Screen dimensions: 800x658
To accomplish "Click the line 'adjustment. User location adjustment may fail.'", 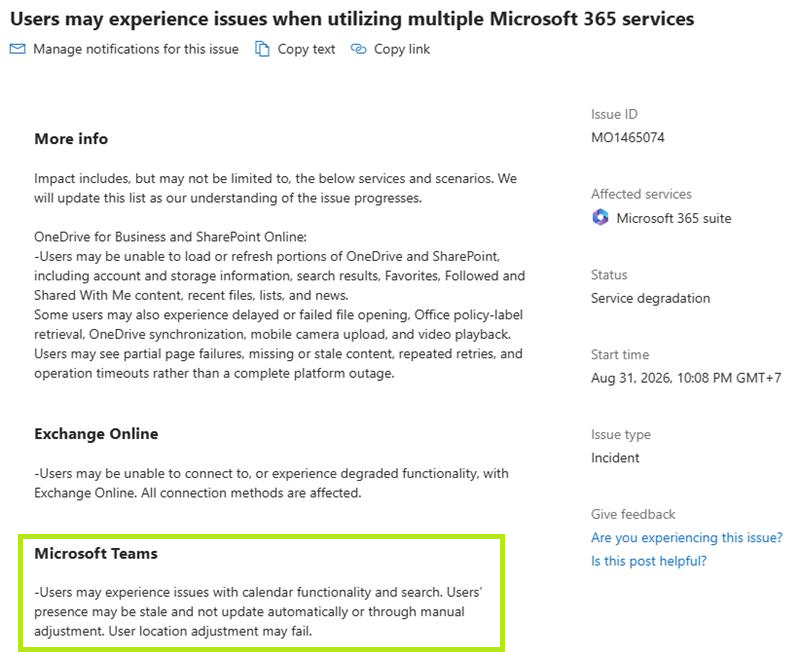I will click(x=173, y=631).
